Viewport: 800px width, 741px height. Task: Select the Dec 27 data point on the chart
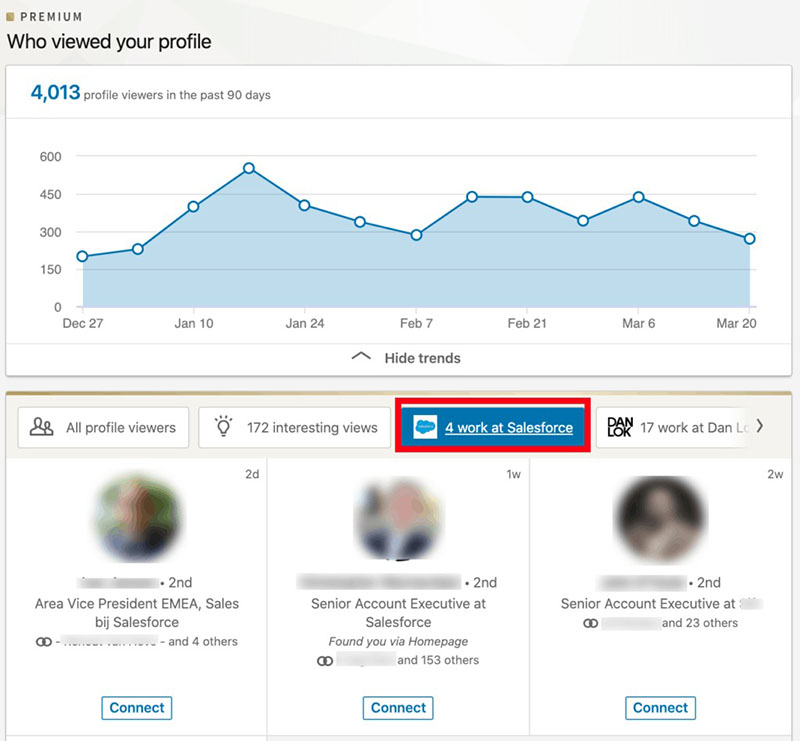pyautogui.click(x=82, y=256)
